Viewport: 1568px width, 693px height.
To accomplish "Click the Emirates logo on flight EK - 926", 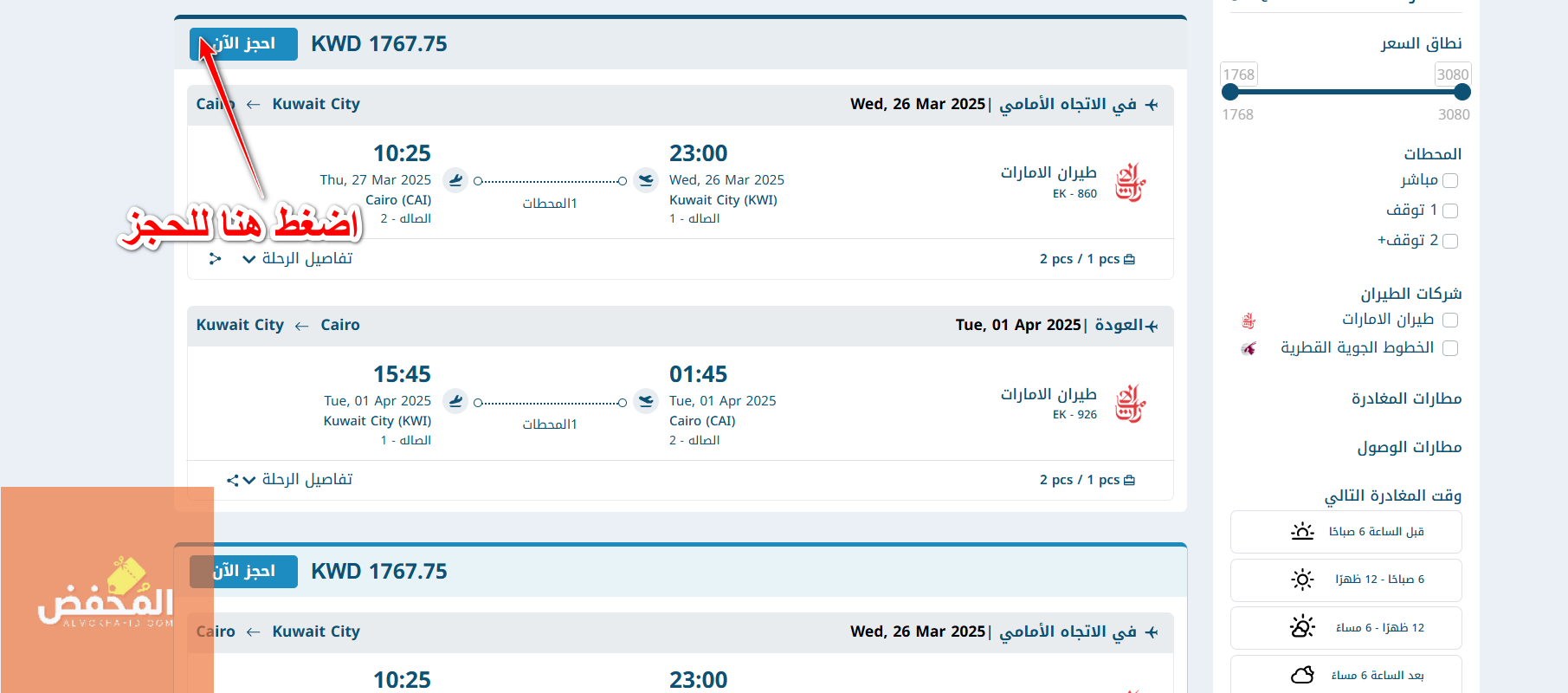I will pyautogui.click(x=1130, y=404).
